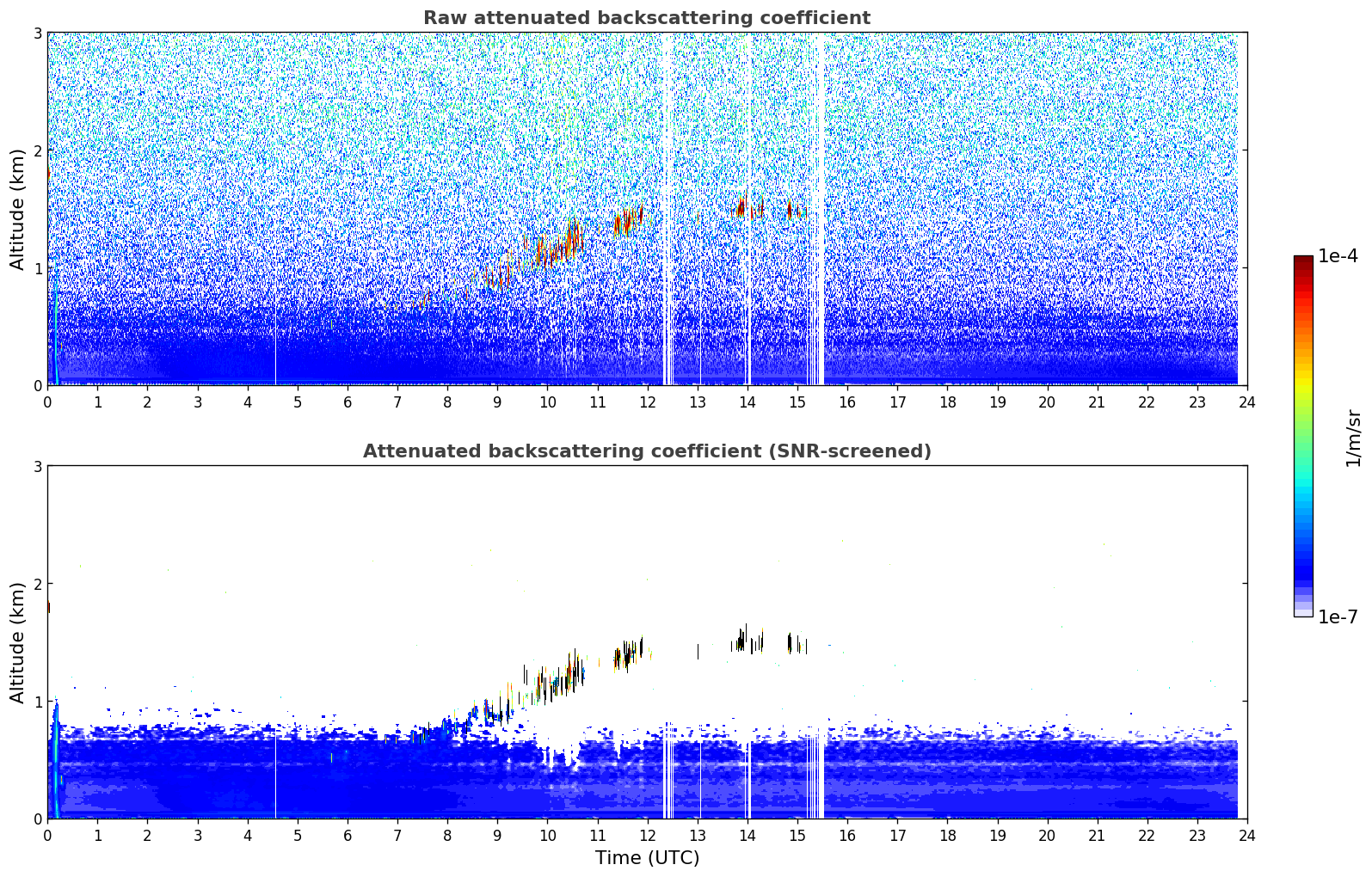
Task: Select hour 12 tick on top plot's x-axis
Action: (x=647, y=402)
